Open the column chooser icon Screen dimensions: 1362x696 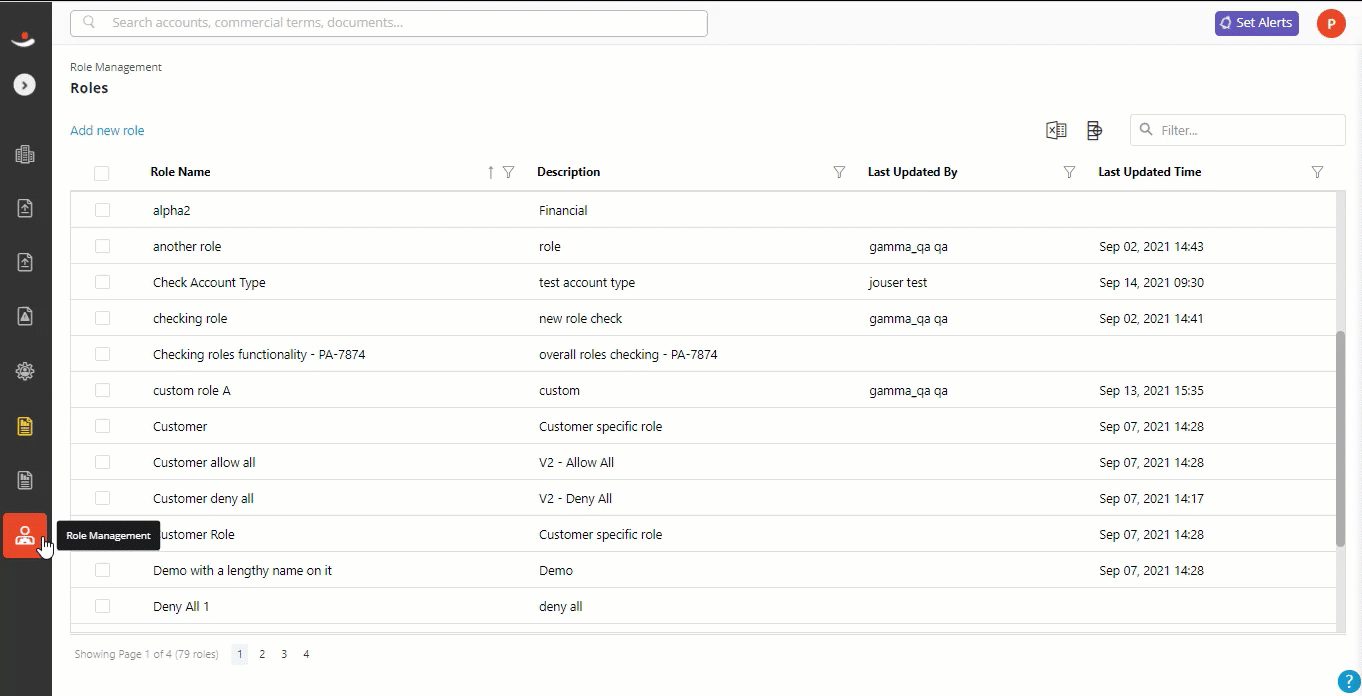1094,130
